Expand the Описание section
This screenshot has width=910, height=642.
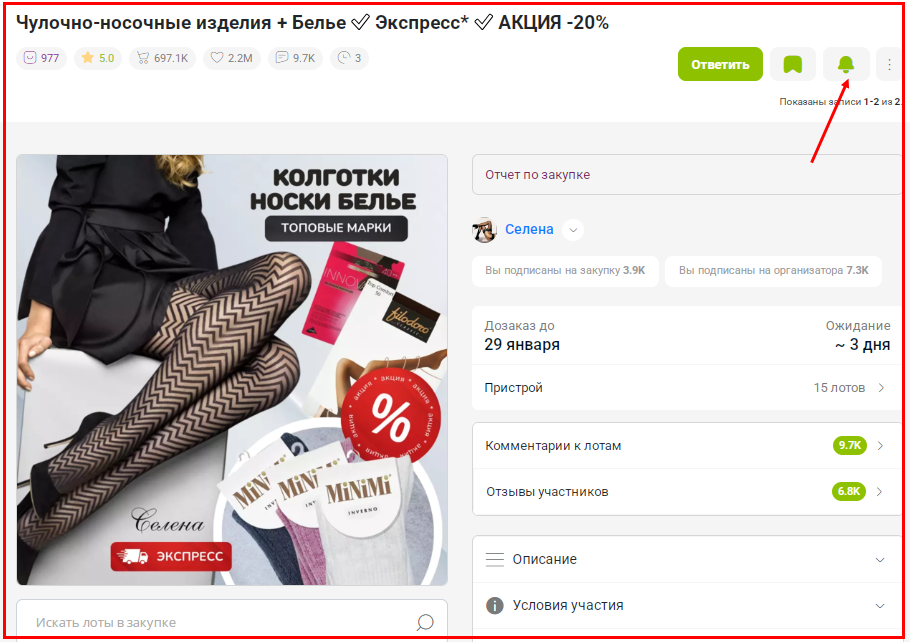pos(686,559)
